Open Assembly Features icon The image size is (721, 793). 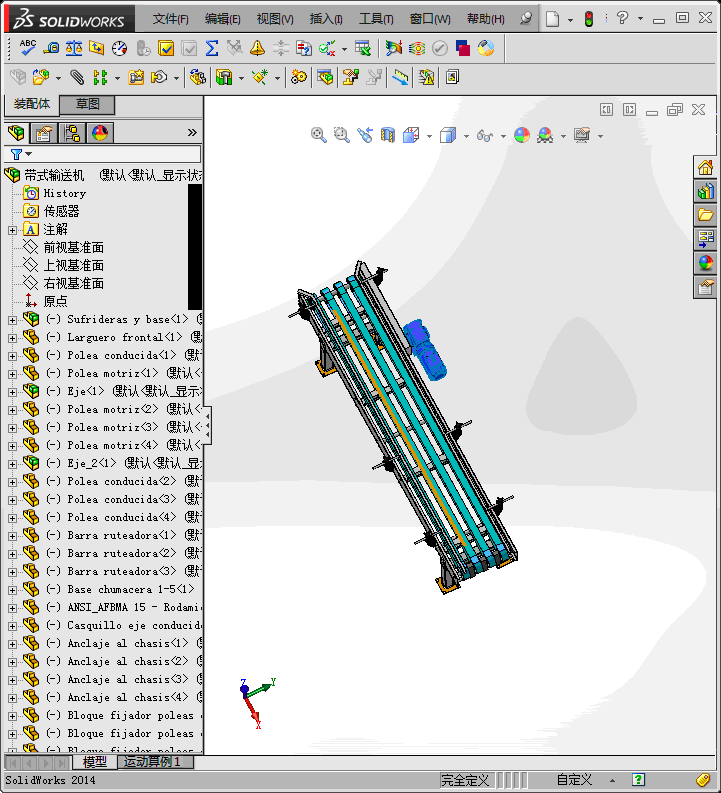pos(224,77)
